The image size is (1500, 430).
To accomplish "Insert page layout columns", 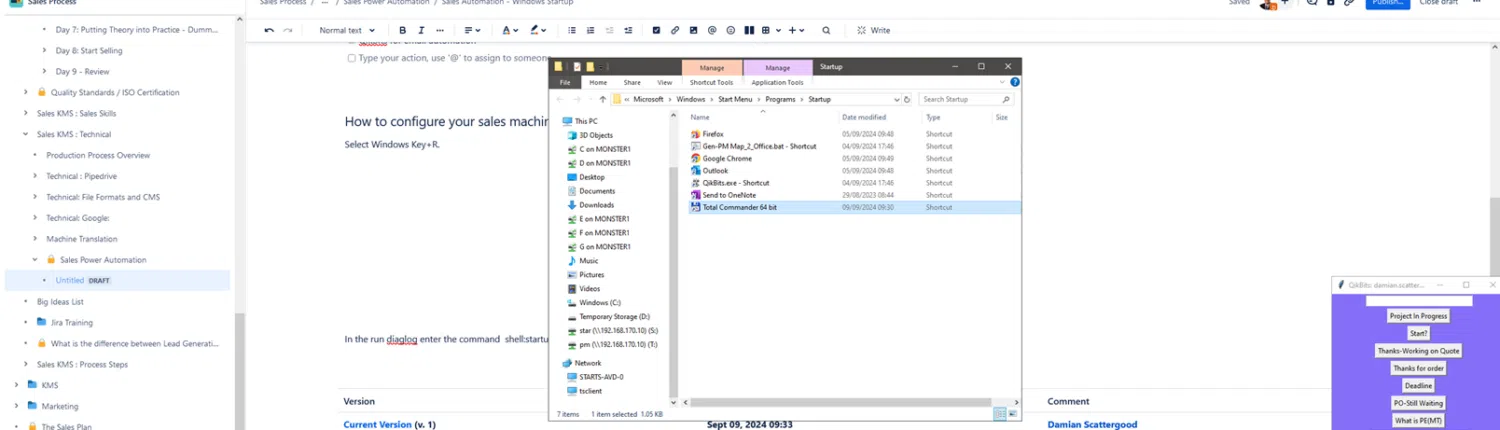I will click(x=748, y=31).
